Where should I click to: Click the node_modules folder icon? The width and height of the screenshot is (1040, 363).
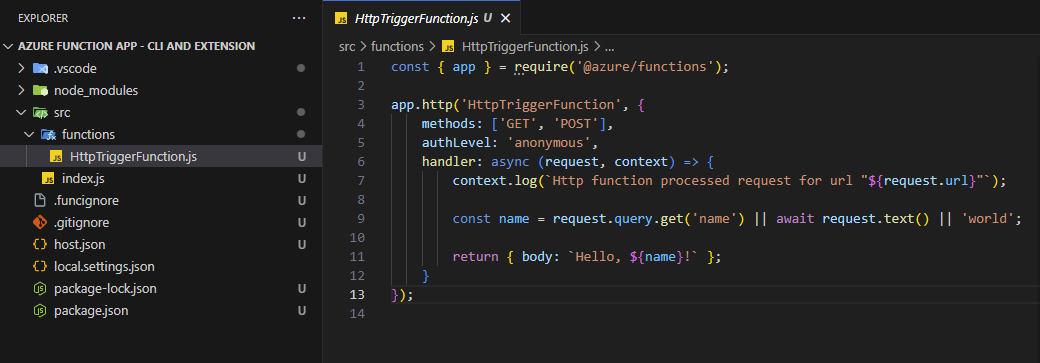click(40, 90)
